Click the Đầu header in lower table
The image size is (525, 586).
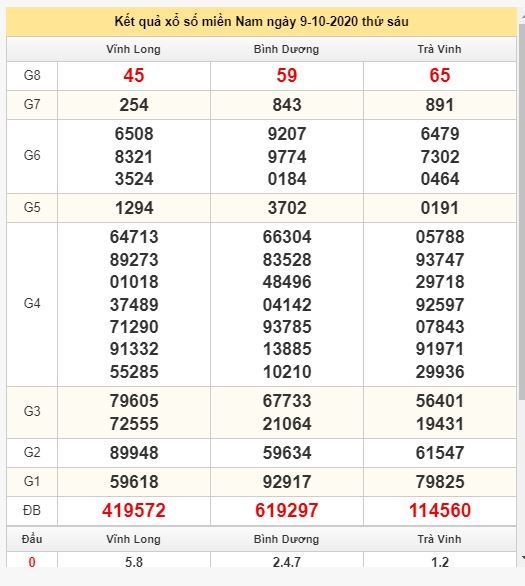pos(32,539)
